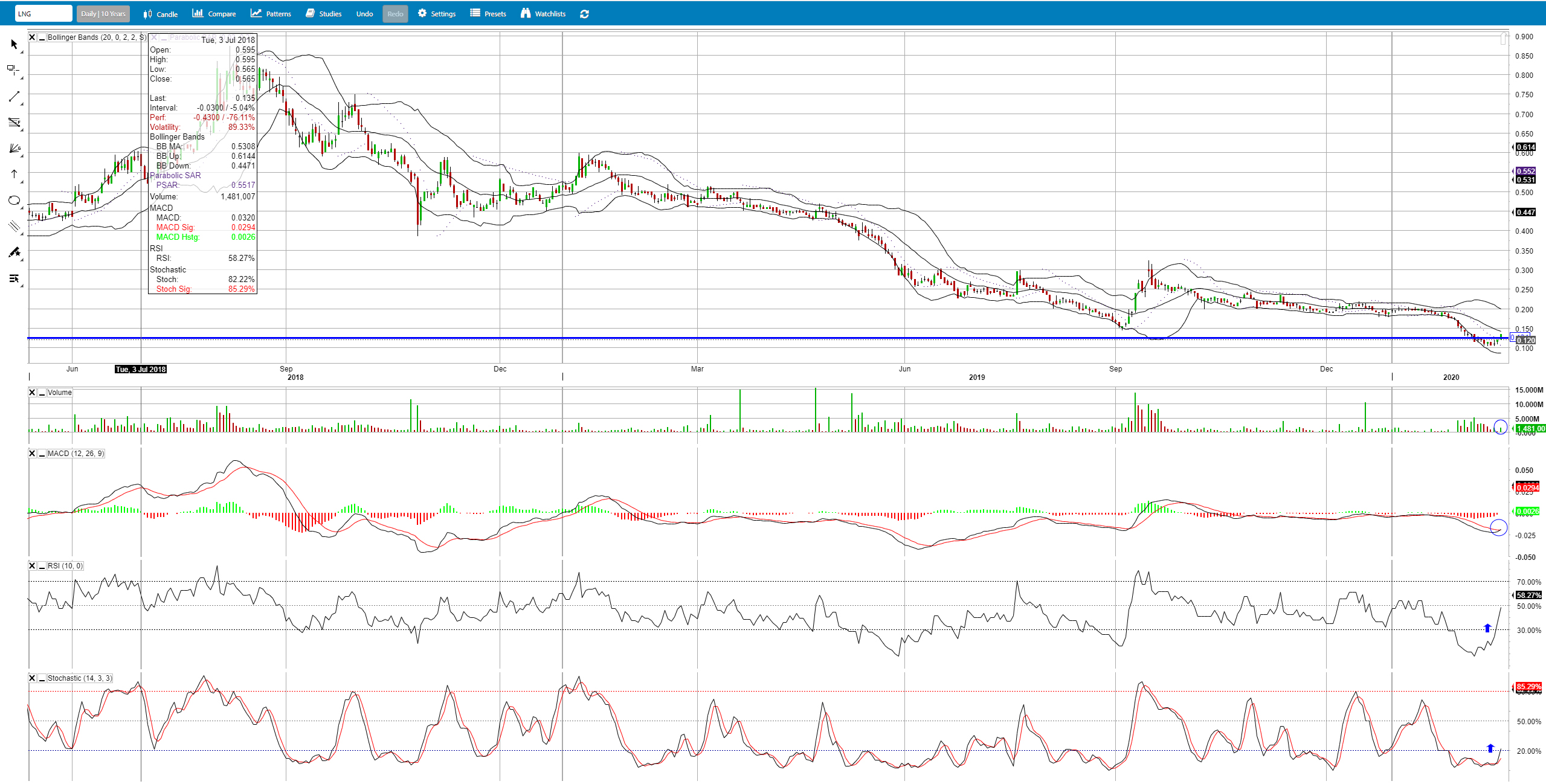The width and height of the screenshot is (1546, 784).
Task: Click the Undo button
Action: (x=364, y=14)
